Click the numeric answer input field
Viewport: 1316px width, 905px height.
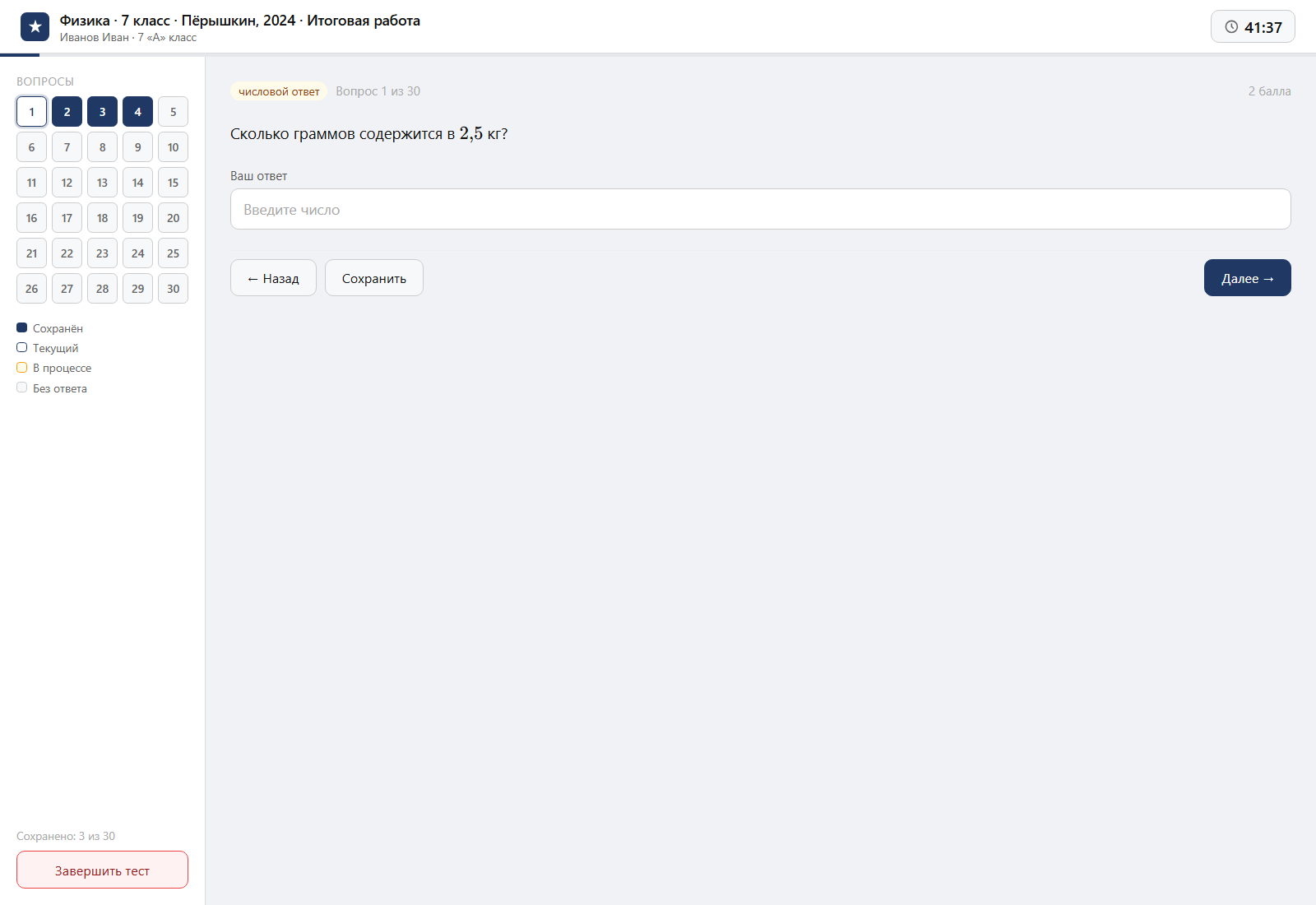coord(760,209)
